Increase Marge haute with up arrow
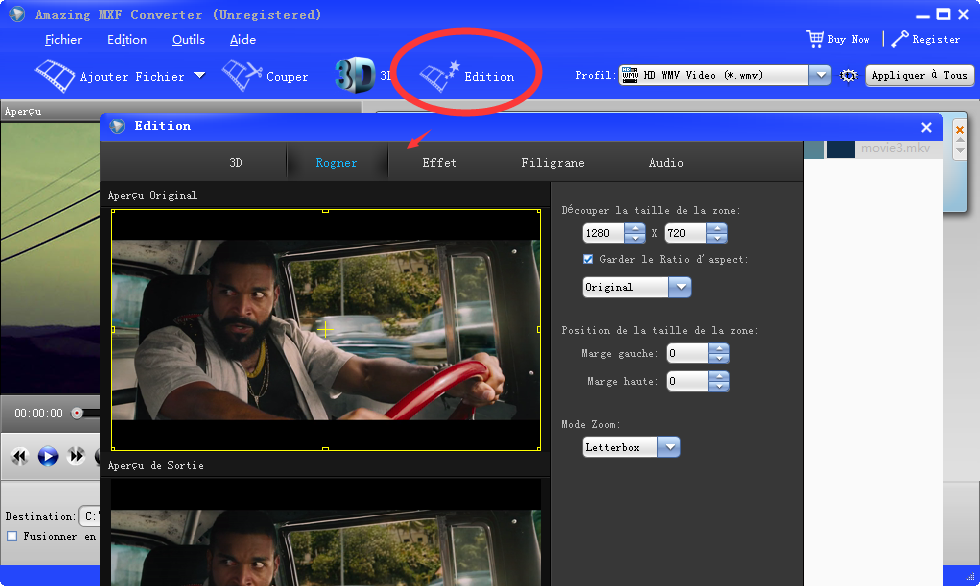This screenshot has width=980, height=586. [x=719, y=376]
